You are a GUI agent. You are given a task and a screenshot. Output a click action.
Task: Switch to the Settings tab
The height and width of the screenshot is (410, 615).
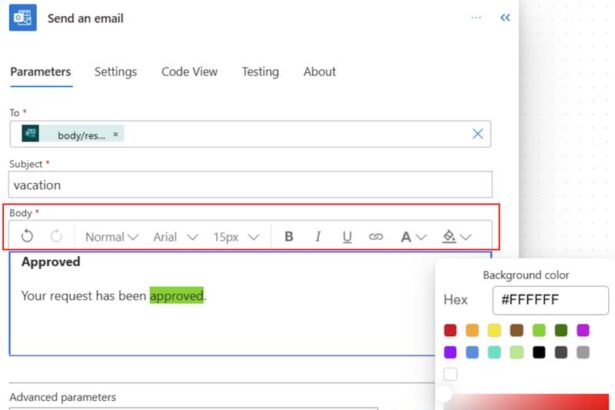[115, 72]
